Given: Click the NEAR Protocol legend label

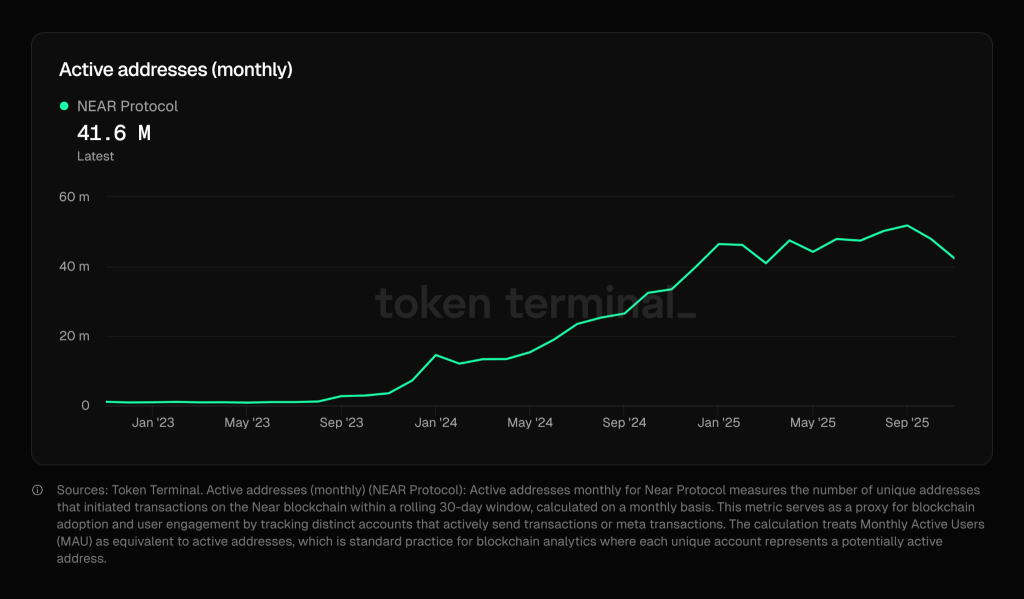Looking at the screenshot, I should pyautogui.click(x=127, y=106).
